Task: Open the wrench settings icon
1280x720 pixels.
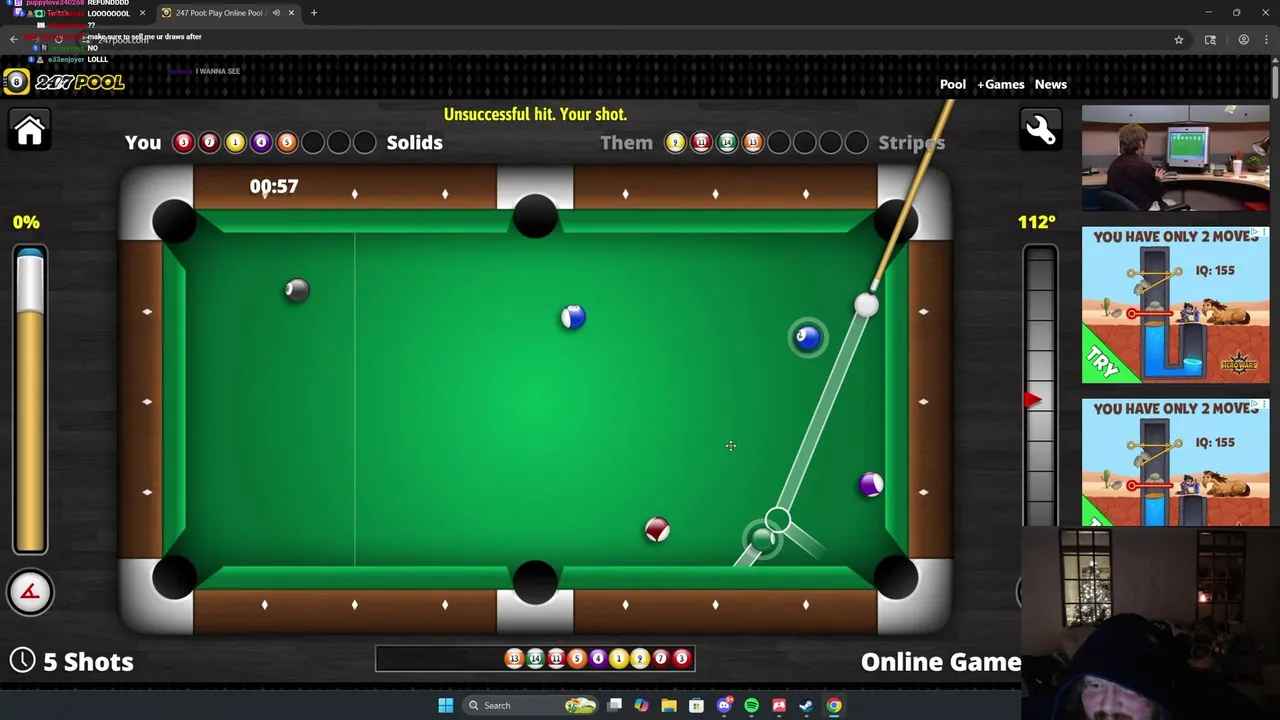Action: coord(1041,130)
